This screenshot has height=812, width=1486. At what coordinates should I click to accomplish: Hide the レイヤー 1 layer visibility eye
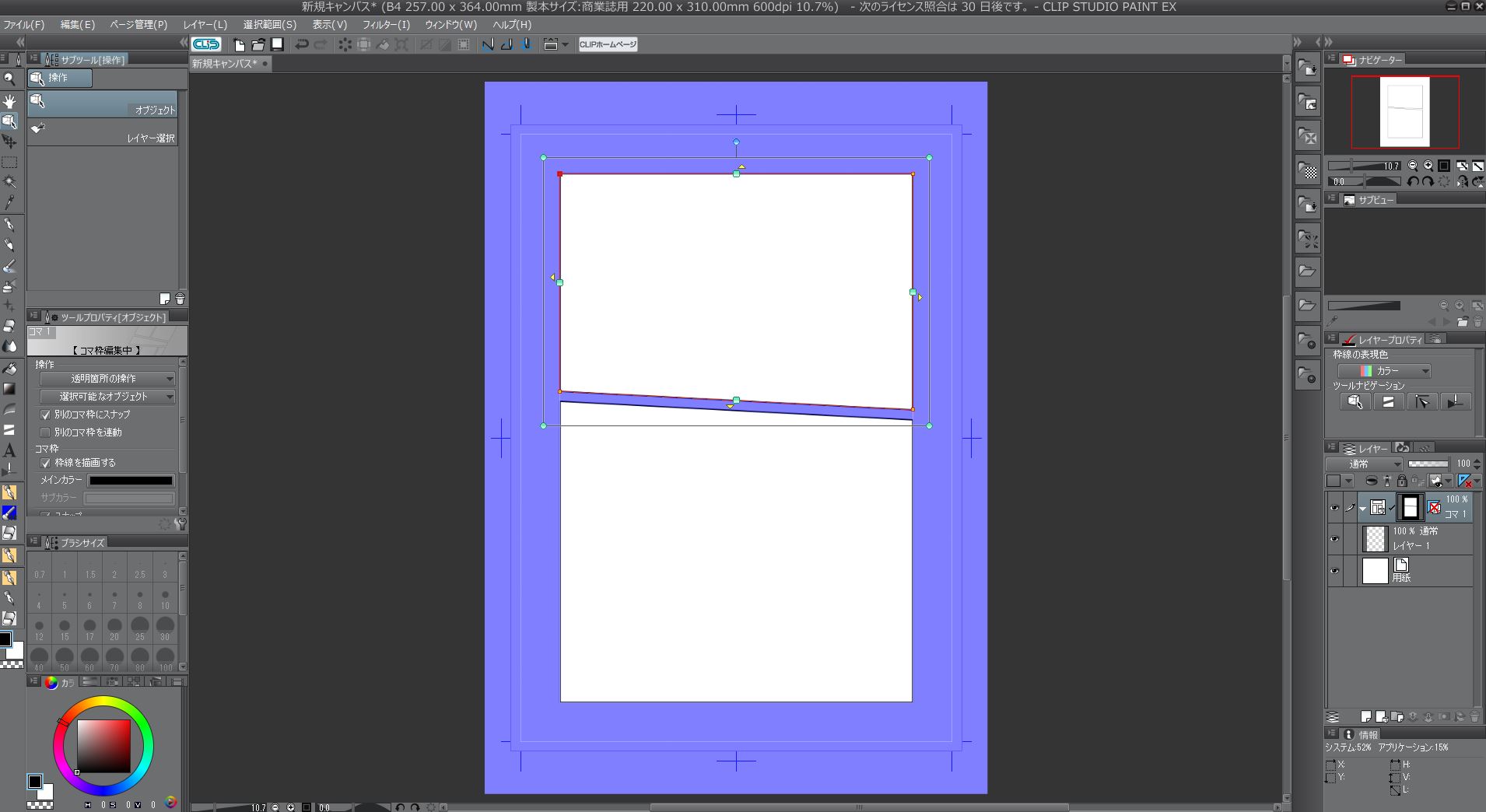[x=1334, y=539]
